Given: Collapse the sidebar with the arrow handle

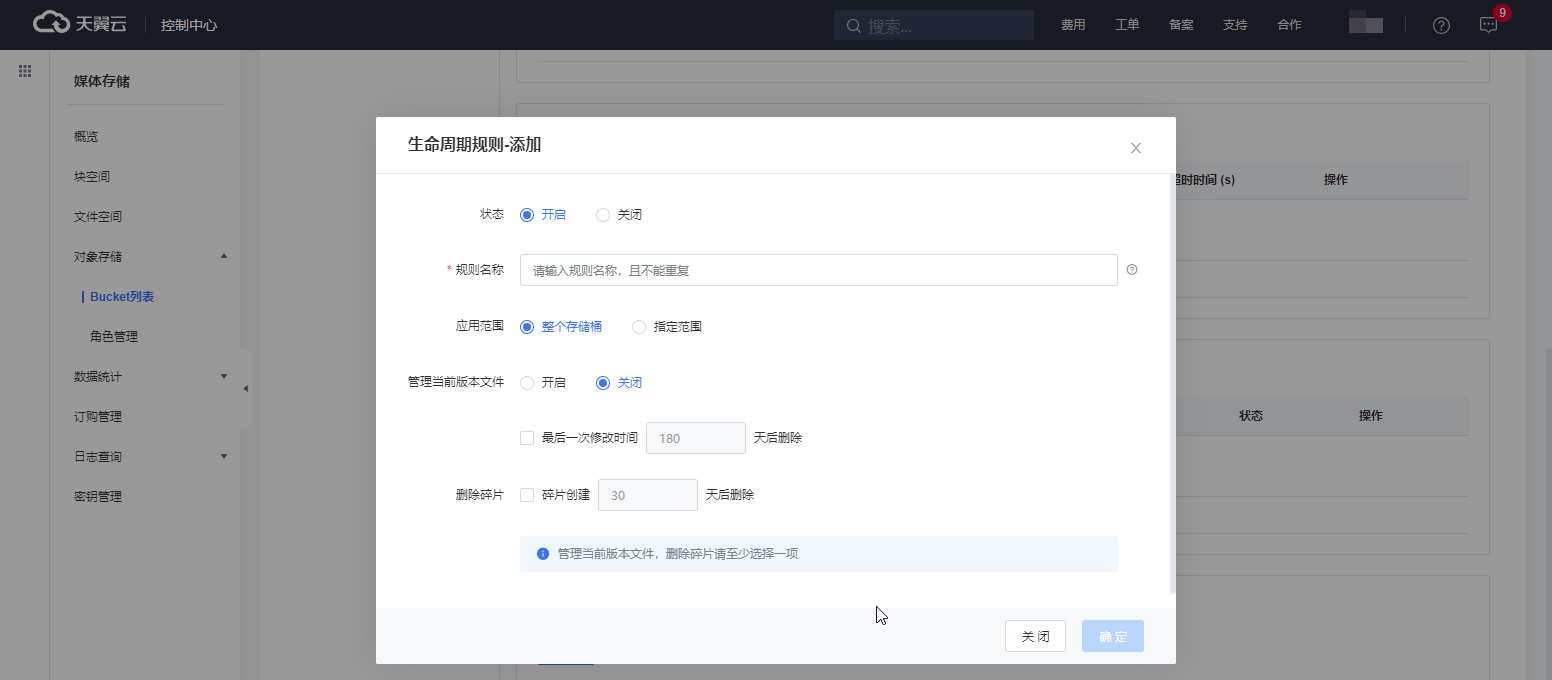Looking at the screenshot, I should click(x=245, y=388).
